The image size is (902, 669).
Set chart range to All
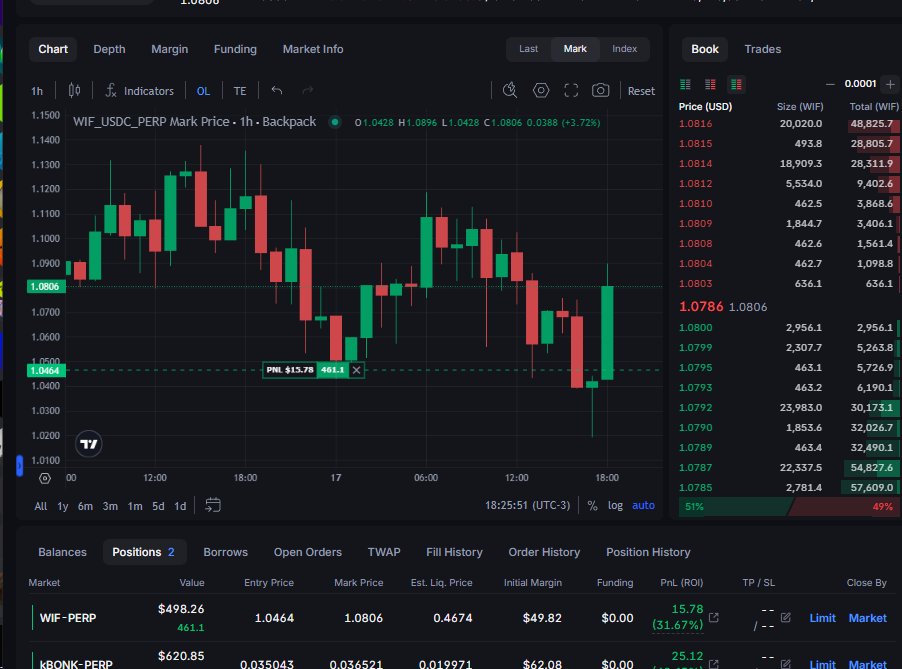pyautogui.click(x=40, y=506)
